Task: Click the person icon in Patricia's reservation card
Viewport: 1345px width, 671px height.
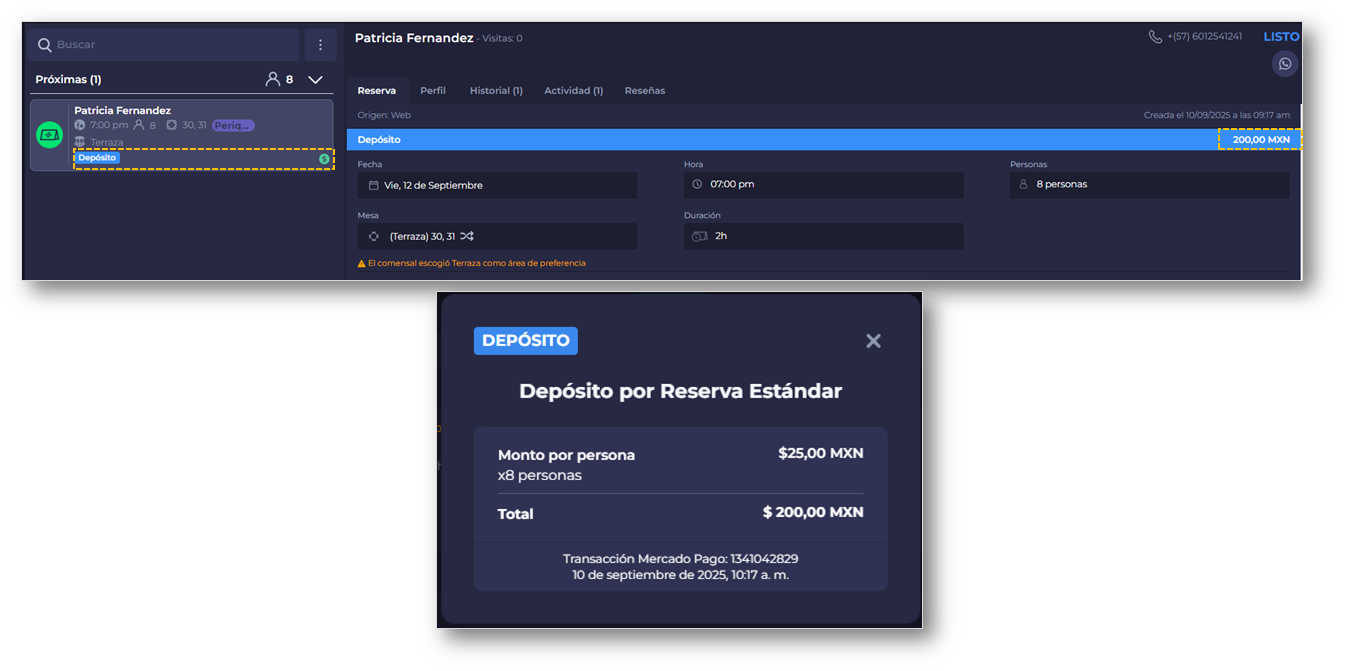Action: [139, 125]
